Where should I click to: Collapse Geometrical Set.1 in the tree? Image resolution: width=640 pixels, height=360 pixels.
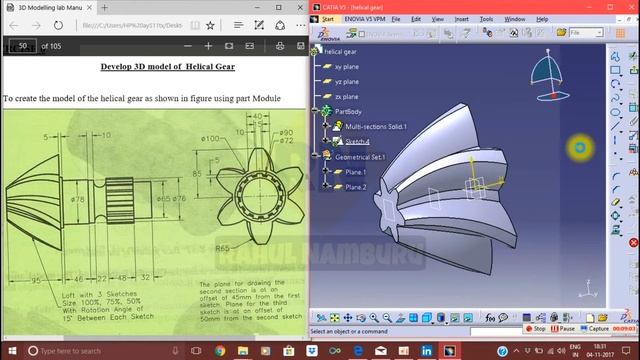315,156
